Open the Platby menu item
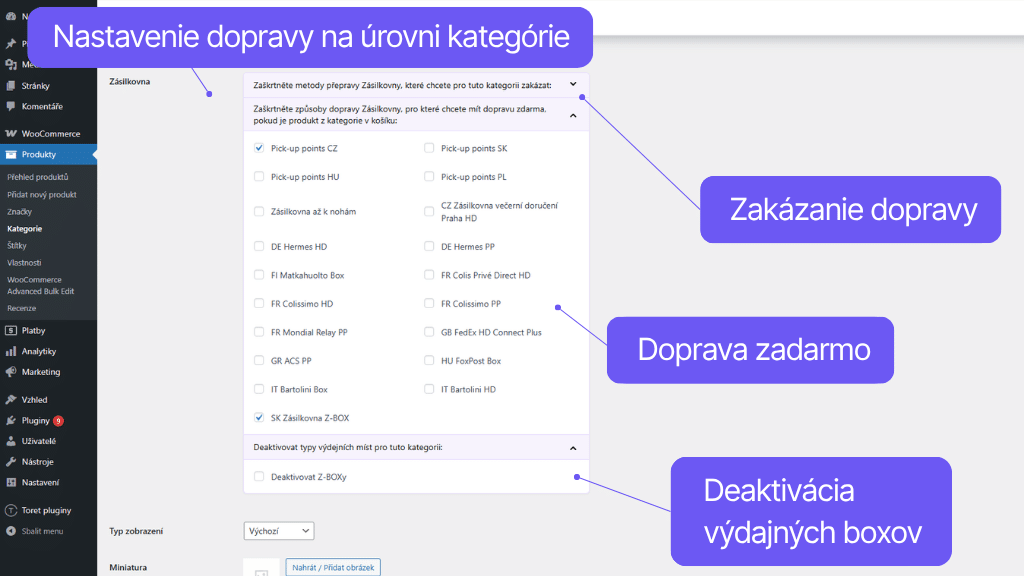Screen dimensions: 1024x576 [33, 330]
